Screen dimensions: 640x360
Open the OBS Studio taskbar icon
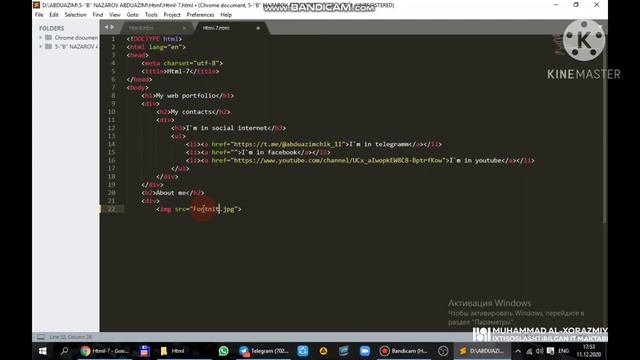443,351
